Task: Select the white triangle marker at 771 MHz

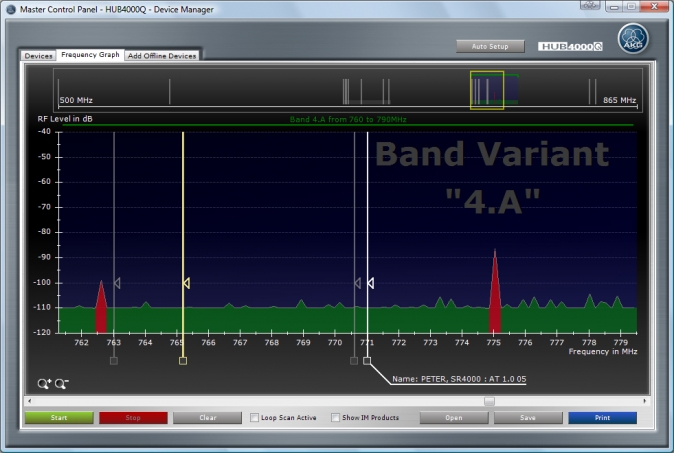Action: (x=371, y=283)
